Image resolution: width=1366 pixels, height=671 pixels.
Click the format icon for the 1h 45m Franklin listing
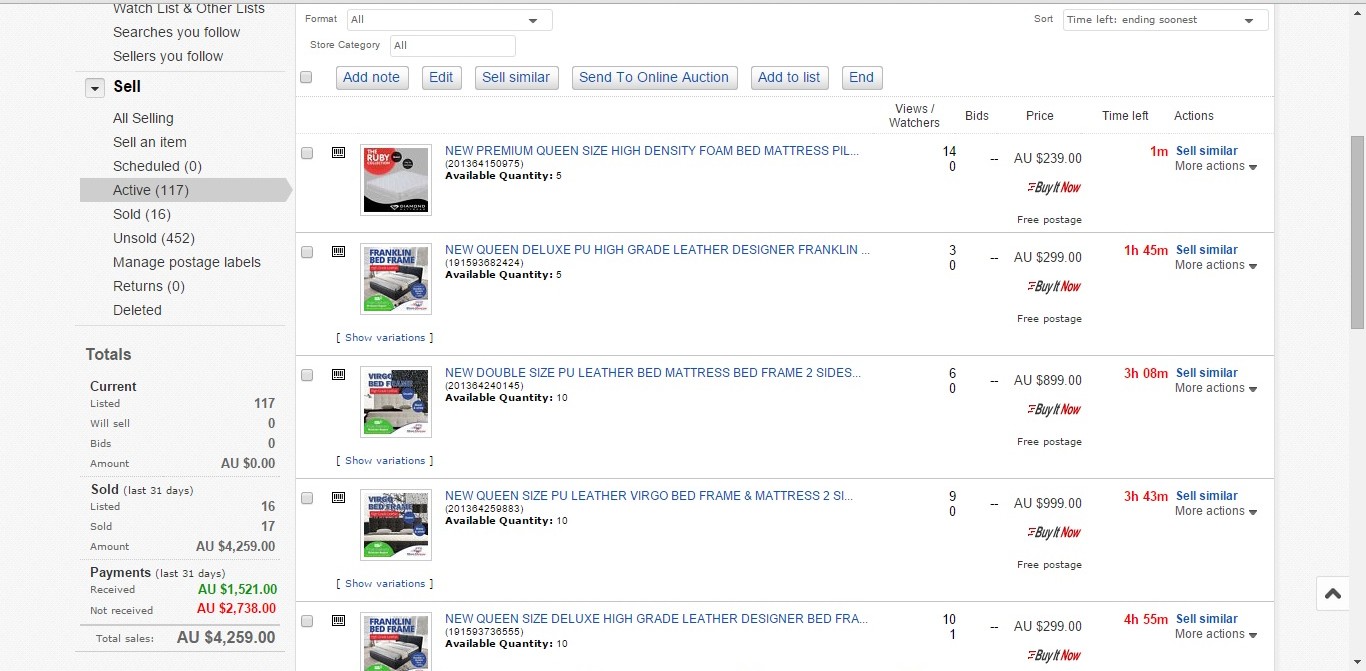click(338, 251)
